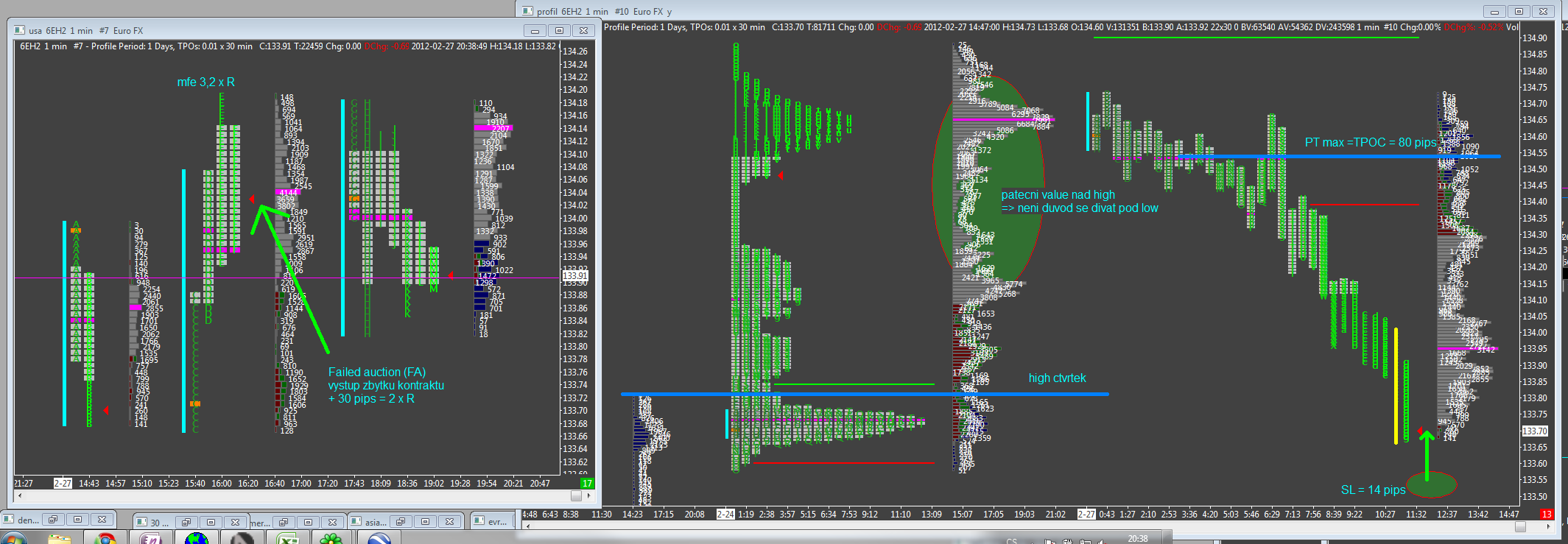The width and height of the screenshot is (1568, 544).
Task: Click the profil 6EH2 chart window icon
Action: (527, 11)
